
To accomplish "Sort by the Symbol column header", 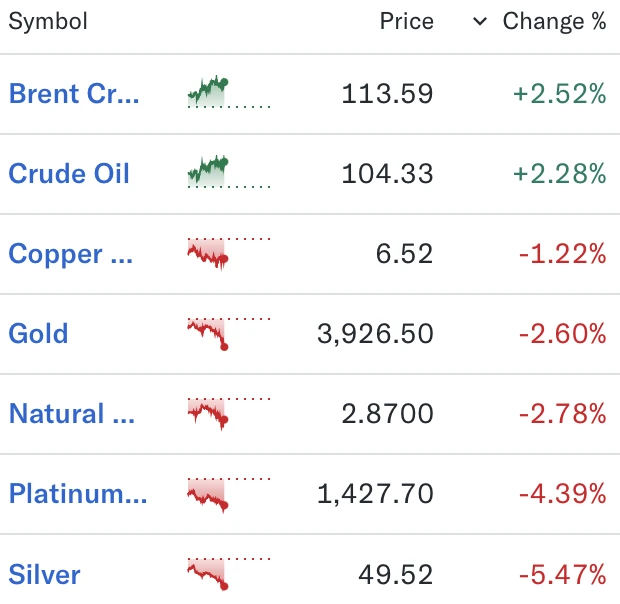I will 48,21.
